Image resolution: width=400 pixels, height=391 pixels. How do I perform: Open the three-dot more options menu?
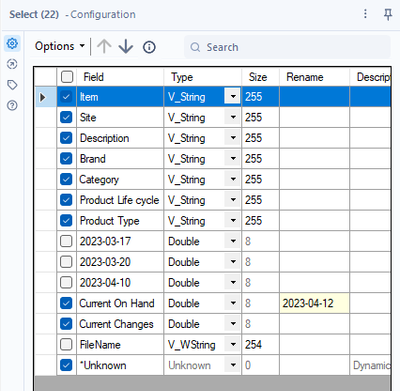pos(365,14)
